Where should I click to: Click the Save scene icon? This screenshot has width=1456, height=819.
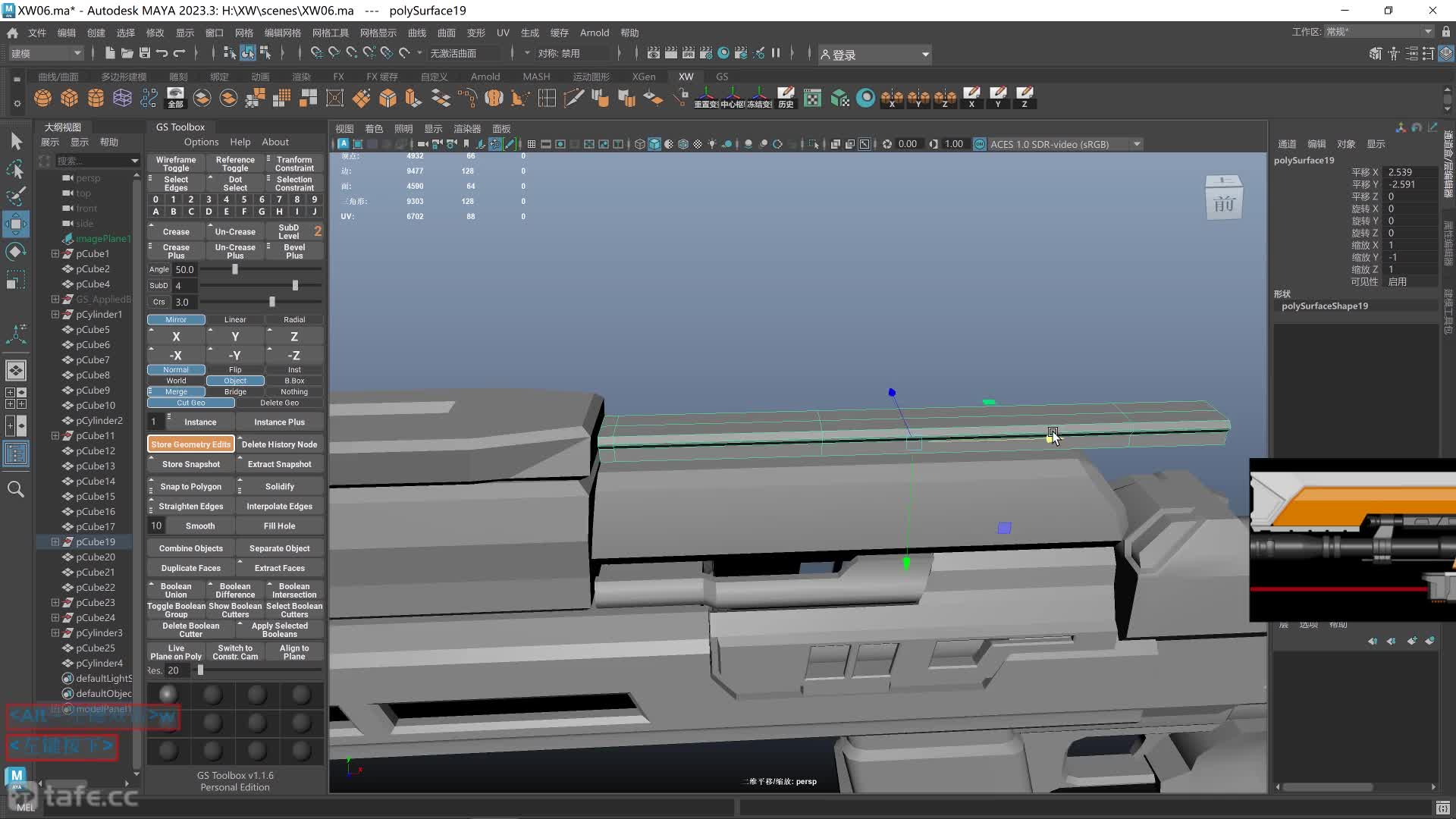(144, 53)
